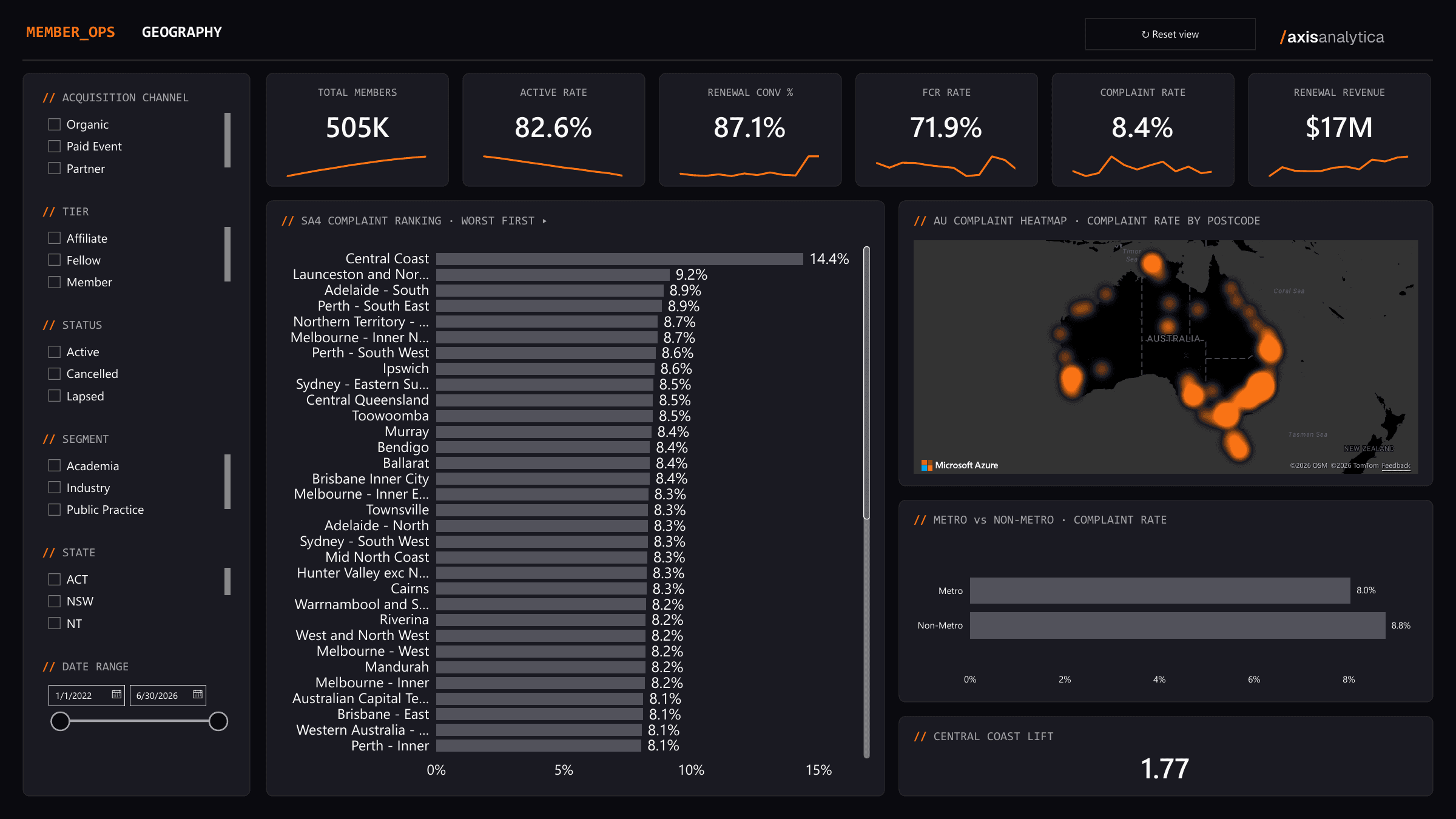The width and height of the screenshot is (1456, 819).
Task: Click the State filter list scrollbar
Action: pos(227,581)
